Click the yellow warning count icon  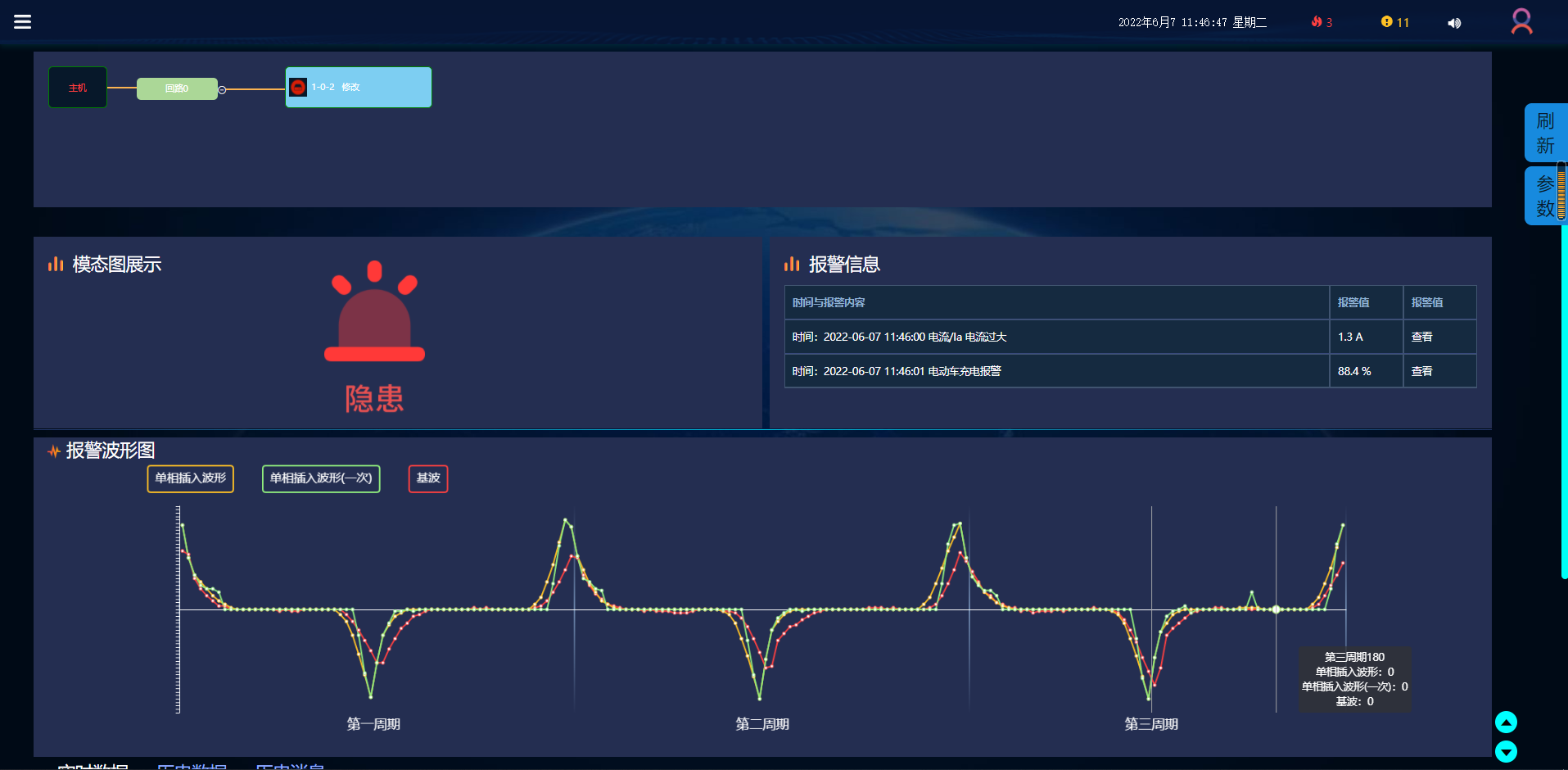point(1386,22)
